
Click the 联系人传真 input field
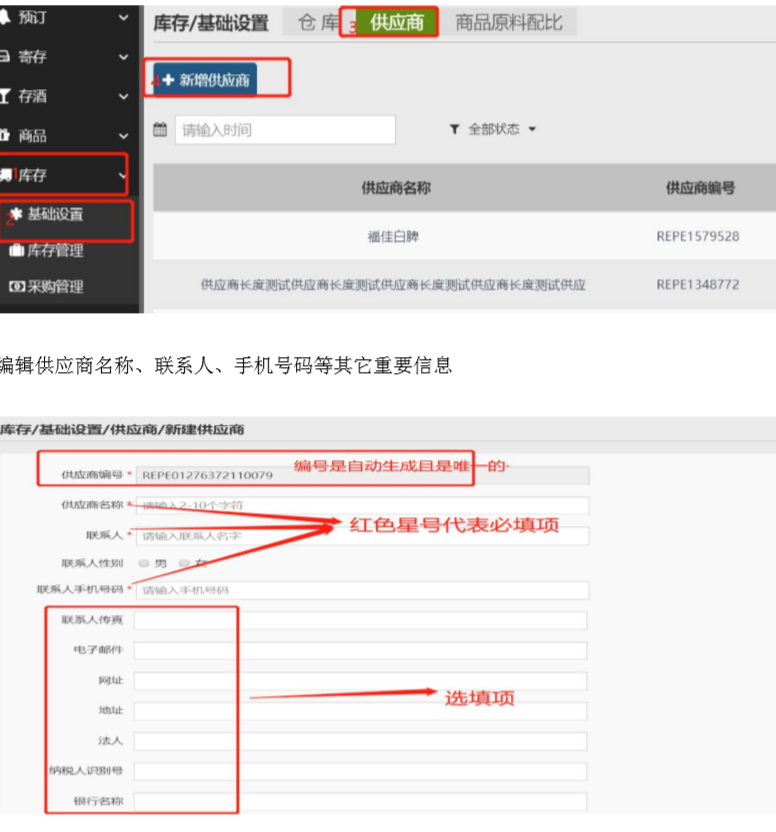(360, 620)
